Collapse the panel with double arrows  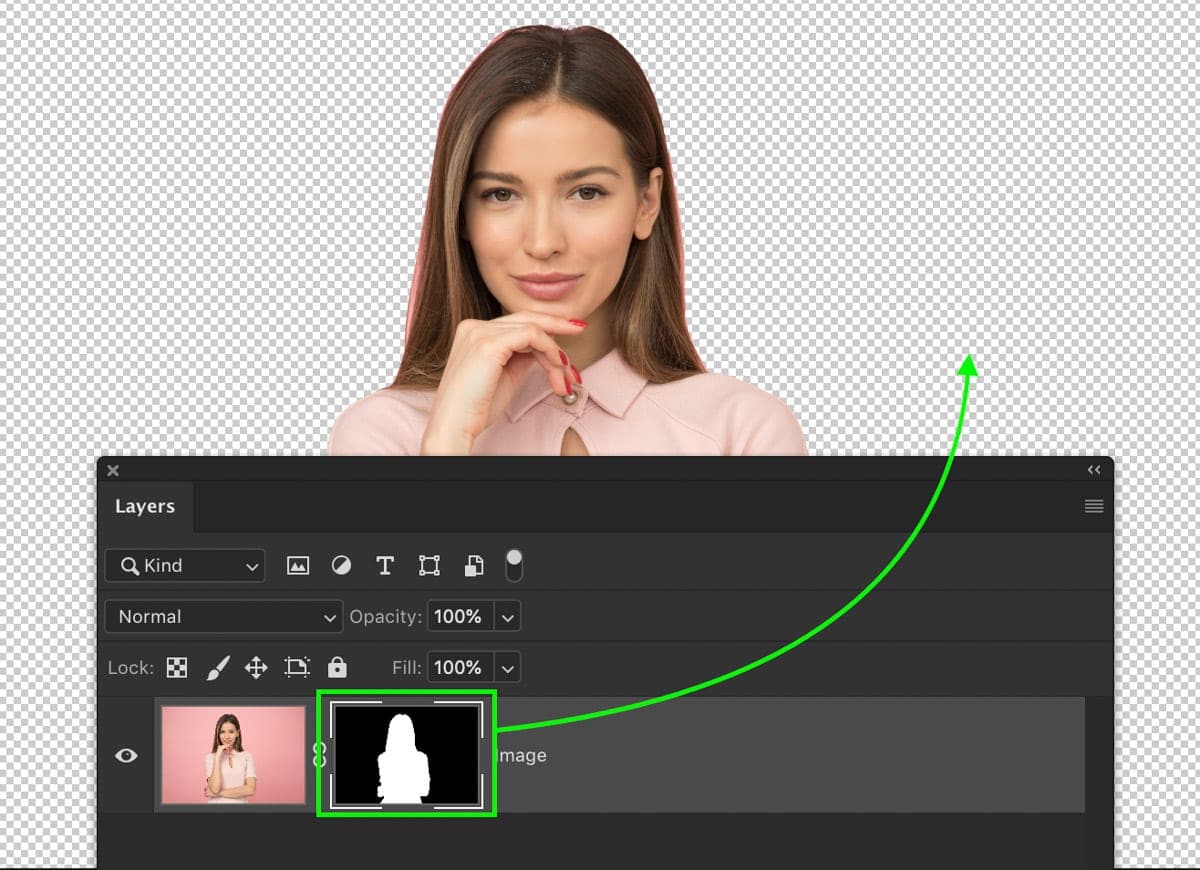click(1094, 470)
